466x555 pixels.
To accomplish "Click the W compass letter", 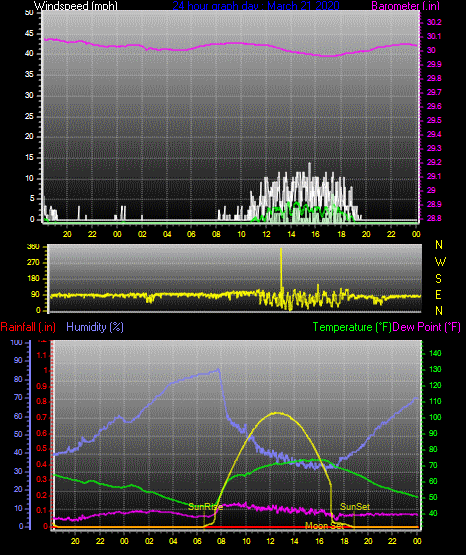I will [440, 262].
